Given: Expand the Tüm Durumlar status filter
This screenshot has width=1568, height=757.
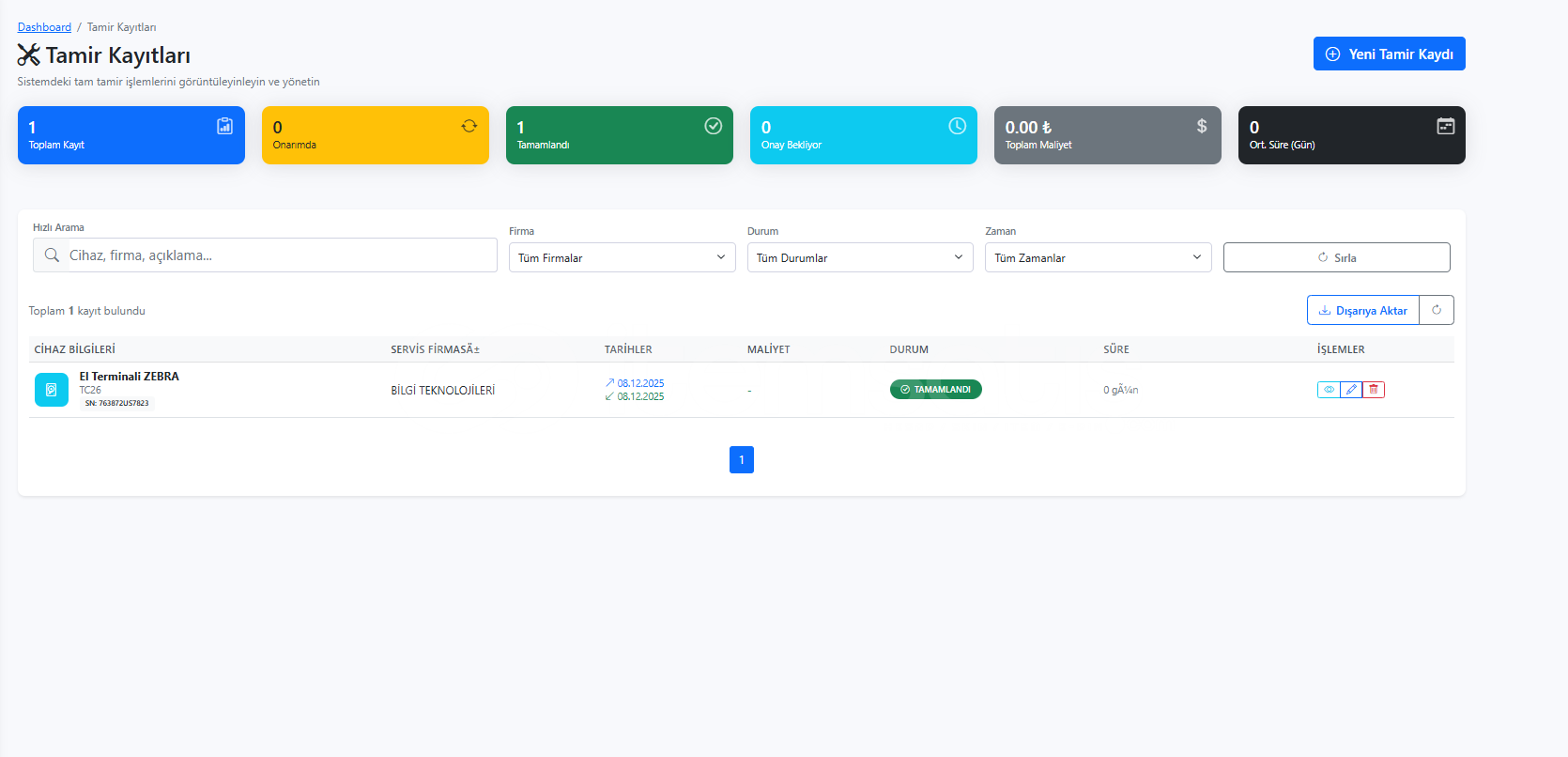Looking at the screenshot, I should (x=860, y=257).
